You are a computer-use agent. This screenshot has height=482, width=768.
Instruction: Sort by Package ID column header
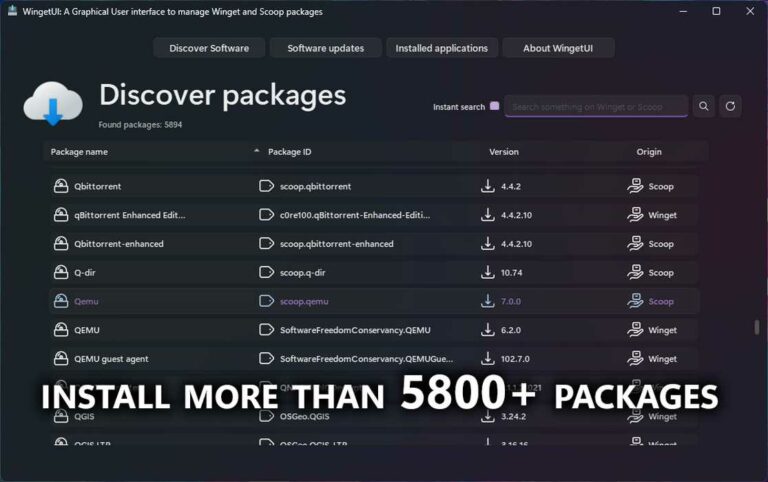[x=289, y=152]
